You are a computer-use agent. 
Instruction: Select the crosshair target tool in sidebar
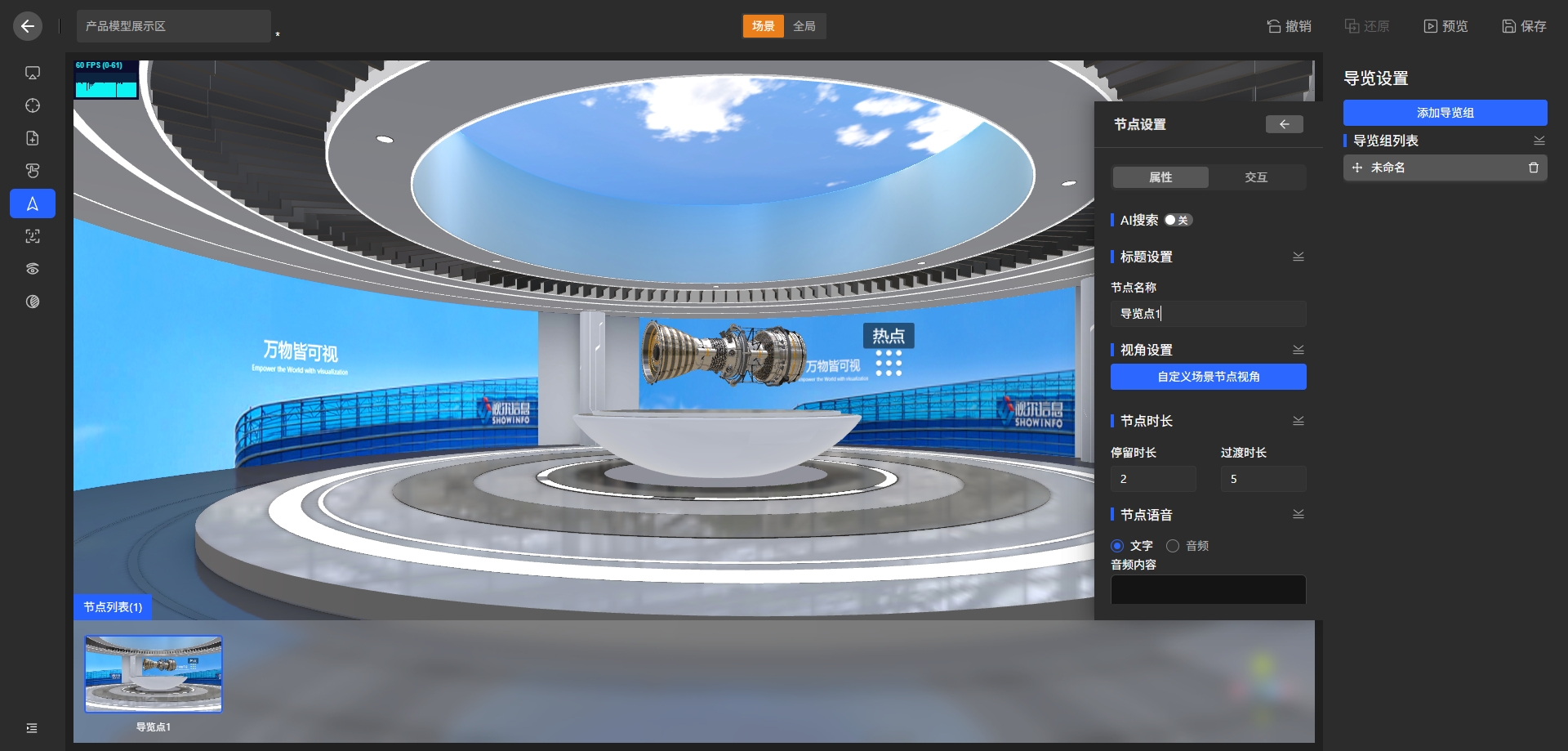33,105
